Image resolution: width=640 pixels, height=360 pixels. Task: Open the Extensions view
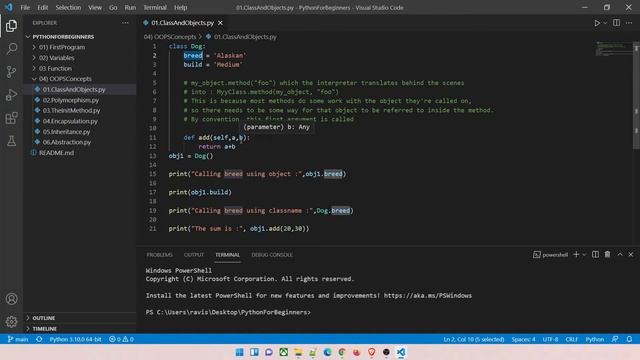[11, 118]
